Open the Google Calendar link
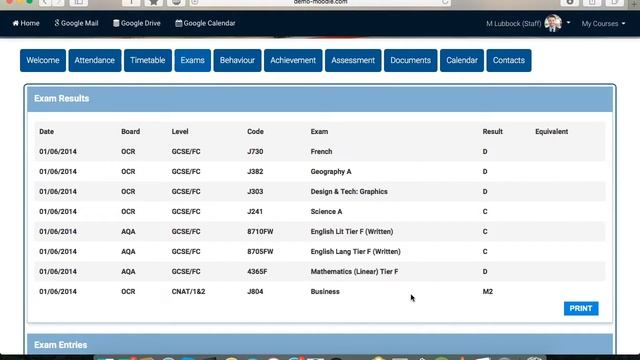Image resolution: width=640 pixels, height=360 pixels. 205,23
